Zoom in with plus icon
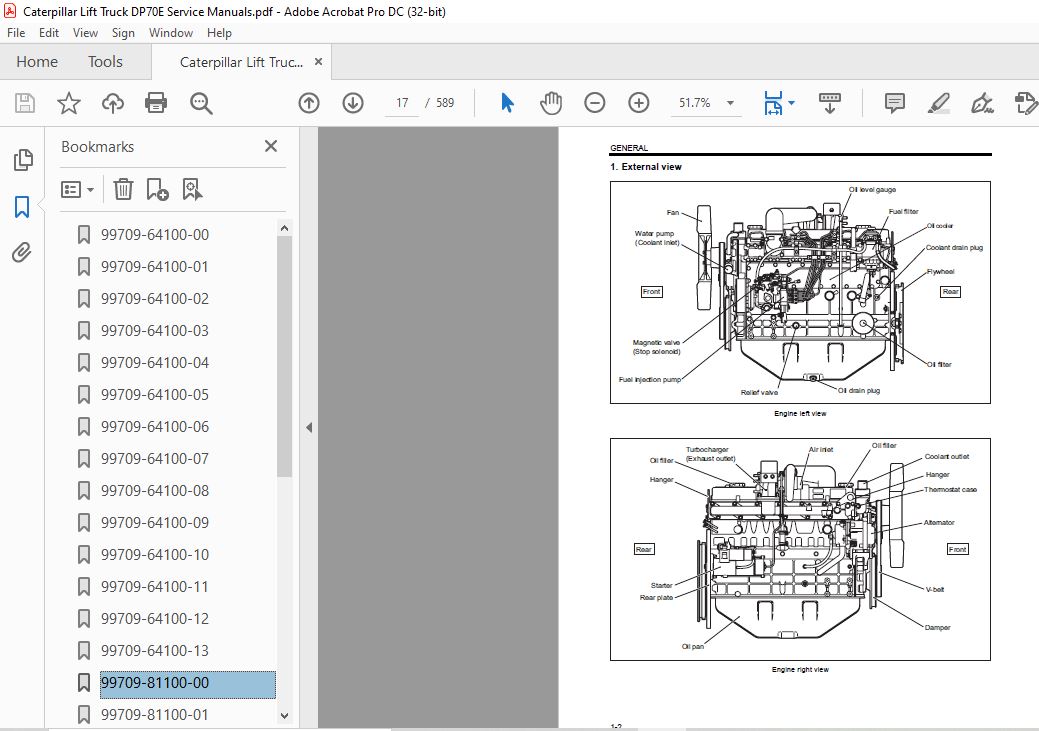 [x=638, y=103]
